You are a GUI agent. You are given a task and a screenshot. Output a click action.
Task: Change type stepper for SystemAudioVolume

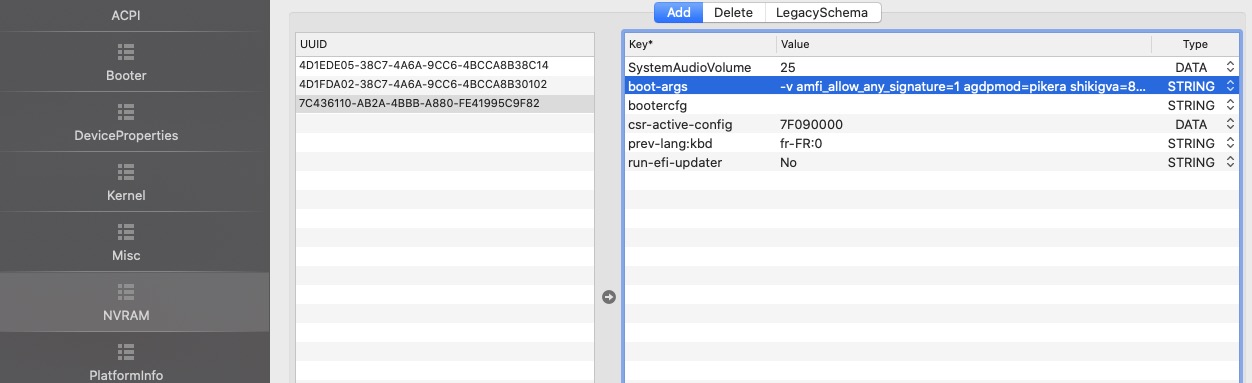tap(1230, 67)
